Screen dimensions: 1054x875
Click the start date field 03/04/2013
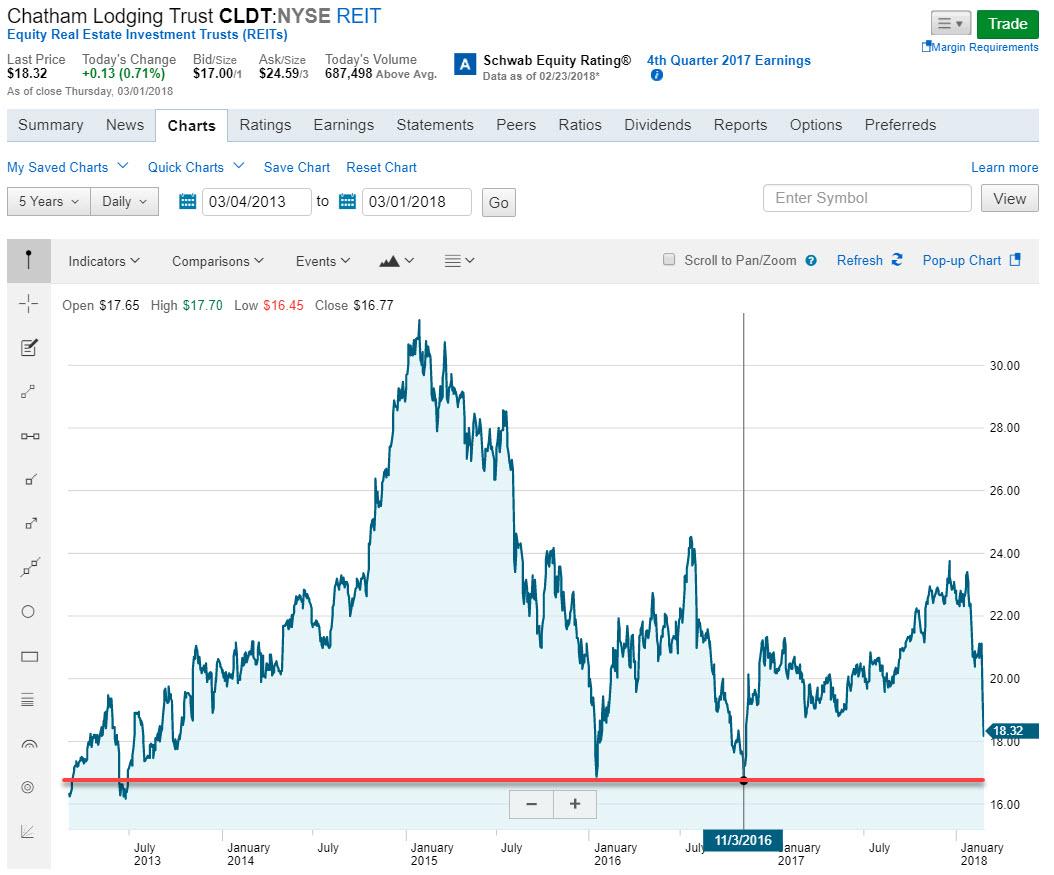[257, 202]
